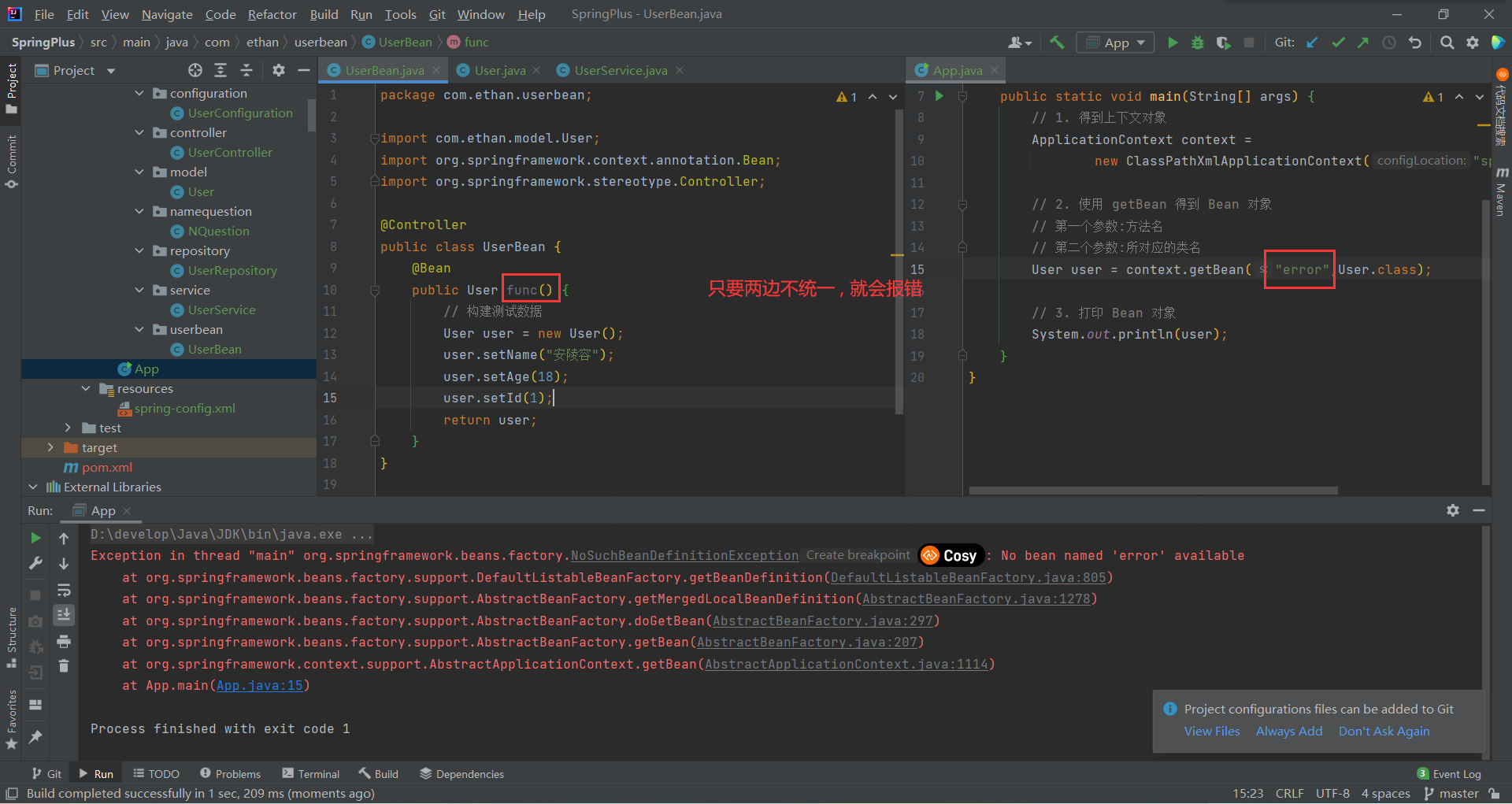This screenshot has width=1512, height=804.
Task: Click the Debug bug icon in toolbar
Action: [1198, 43]
